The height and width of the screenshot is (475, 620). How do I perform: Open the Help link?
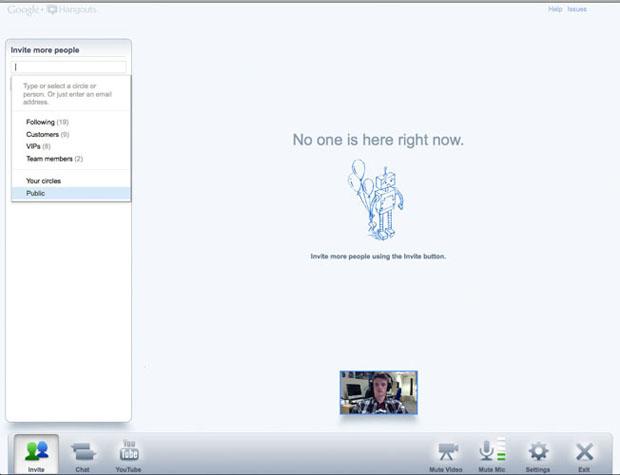click(x=555, y=9)
